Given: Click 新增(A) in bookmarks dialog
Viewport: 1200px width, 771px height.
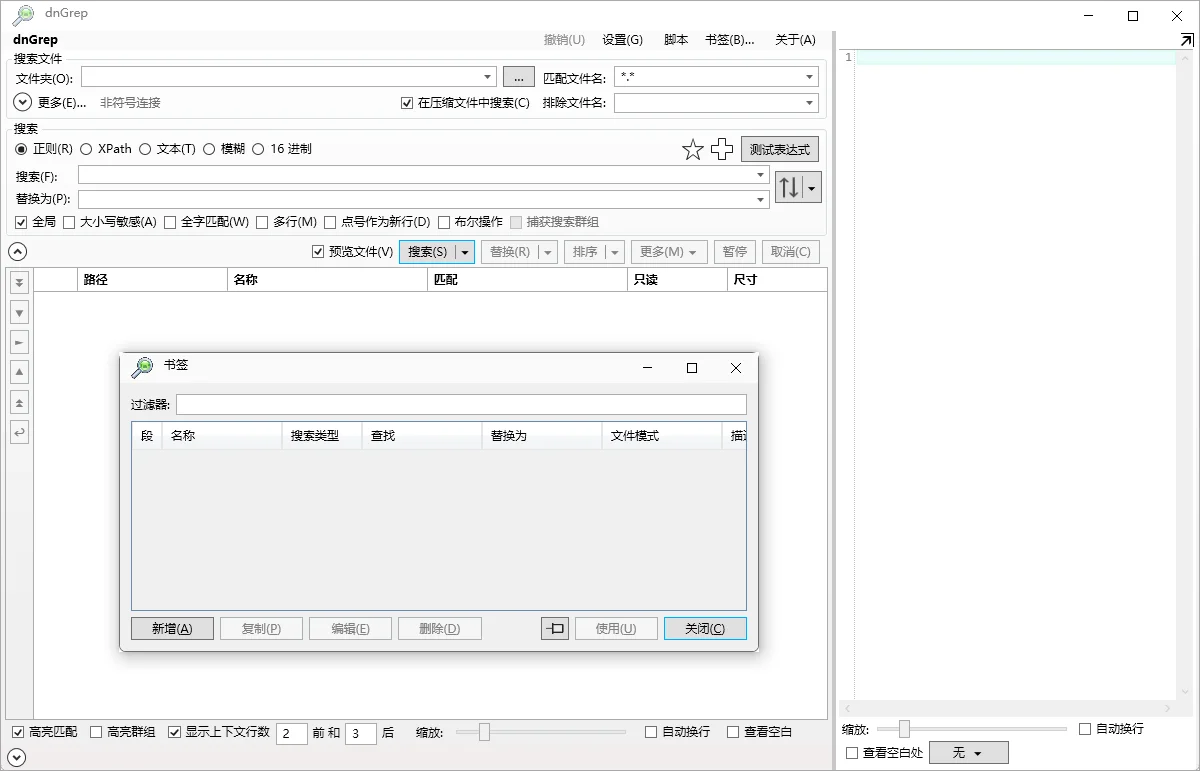Looking at the screenshot, I should click(x=172, y=628).
